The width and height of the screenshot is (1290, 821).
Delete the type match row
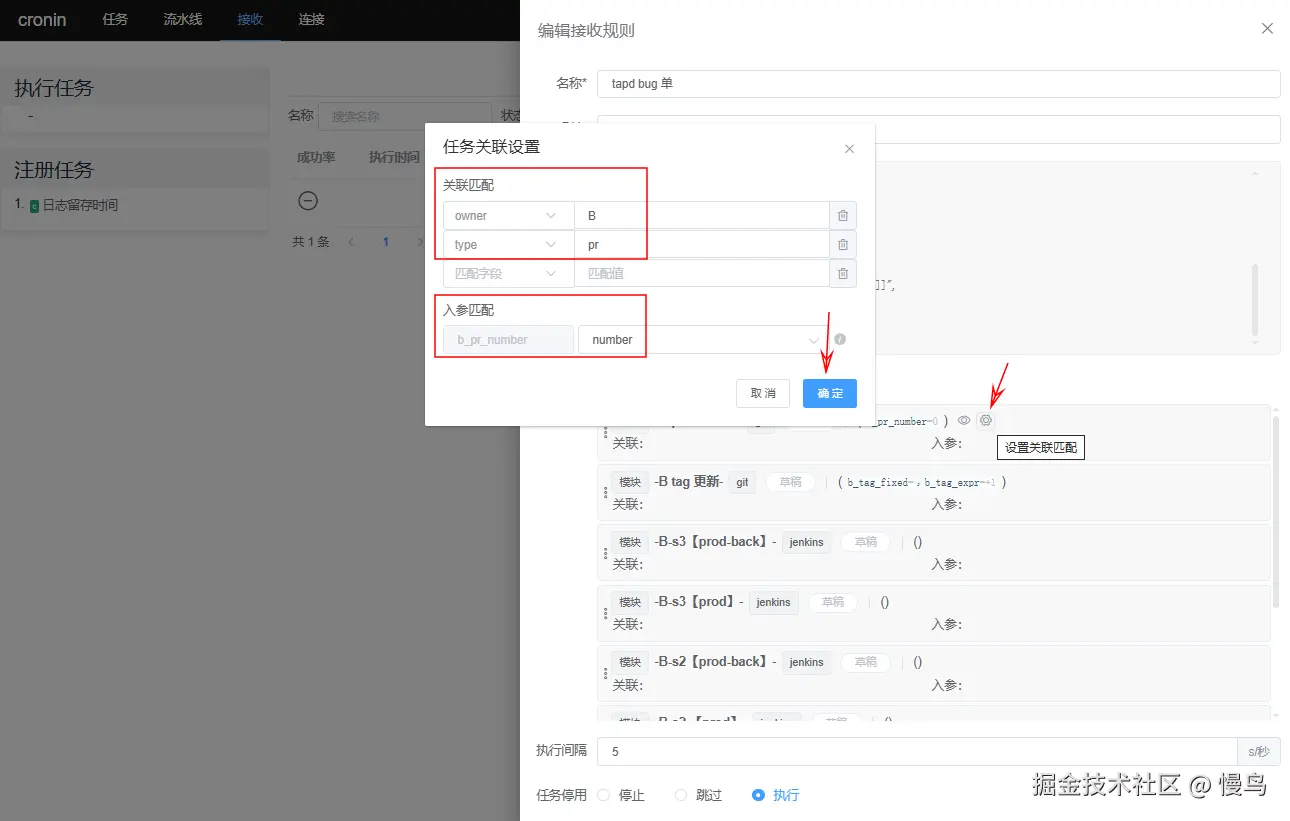click(843, 245)
